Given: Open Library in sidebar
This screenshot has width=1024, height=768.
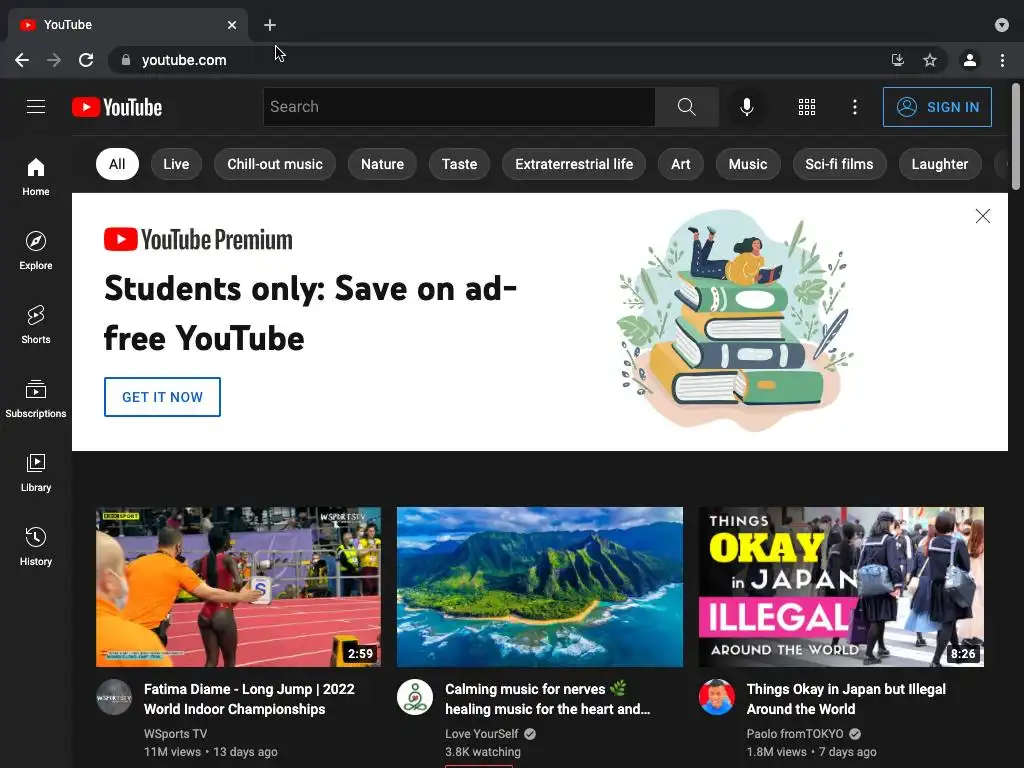Looking at the screenshot, I should pyautogui.click(x=36, y=472).
